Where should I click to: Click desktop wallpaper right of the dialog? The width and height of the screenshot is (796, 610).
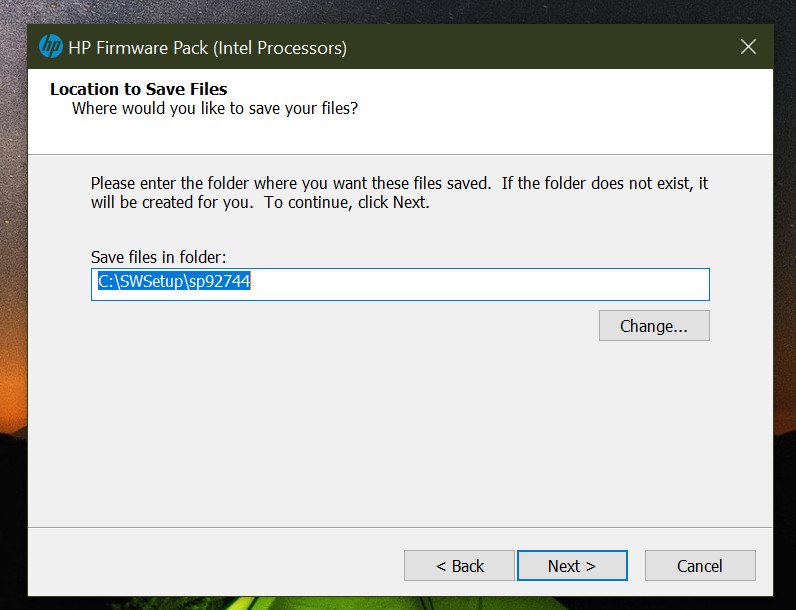click(785, 300)
